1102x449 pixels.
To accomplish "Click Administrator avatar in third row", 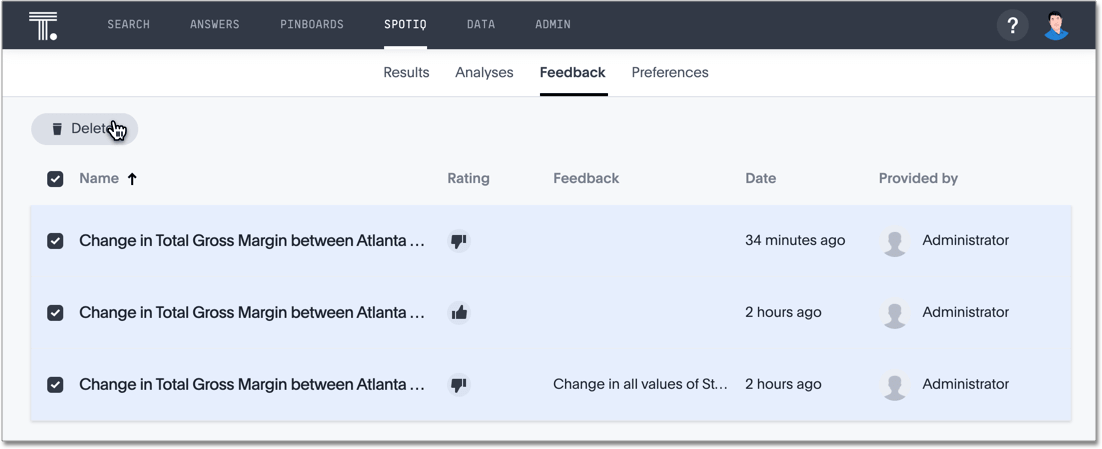I will point(894,385).
